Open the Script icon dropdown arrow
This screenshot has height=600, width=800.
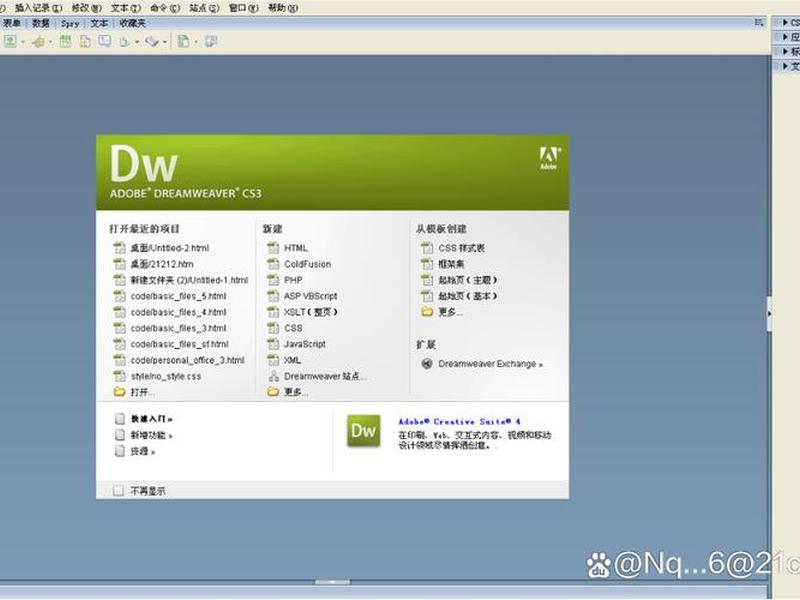pyautogui.click(x=164, y=42)
